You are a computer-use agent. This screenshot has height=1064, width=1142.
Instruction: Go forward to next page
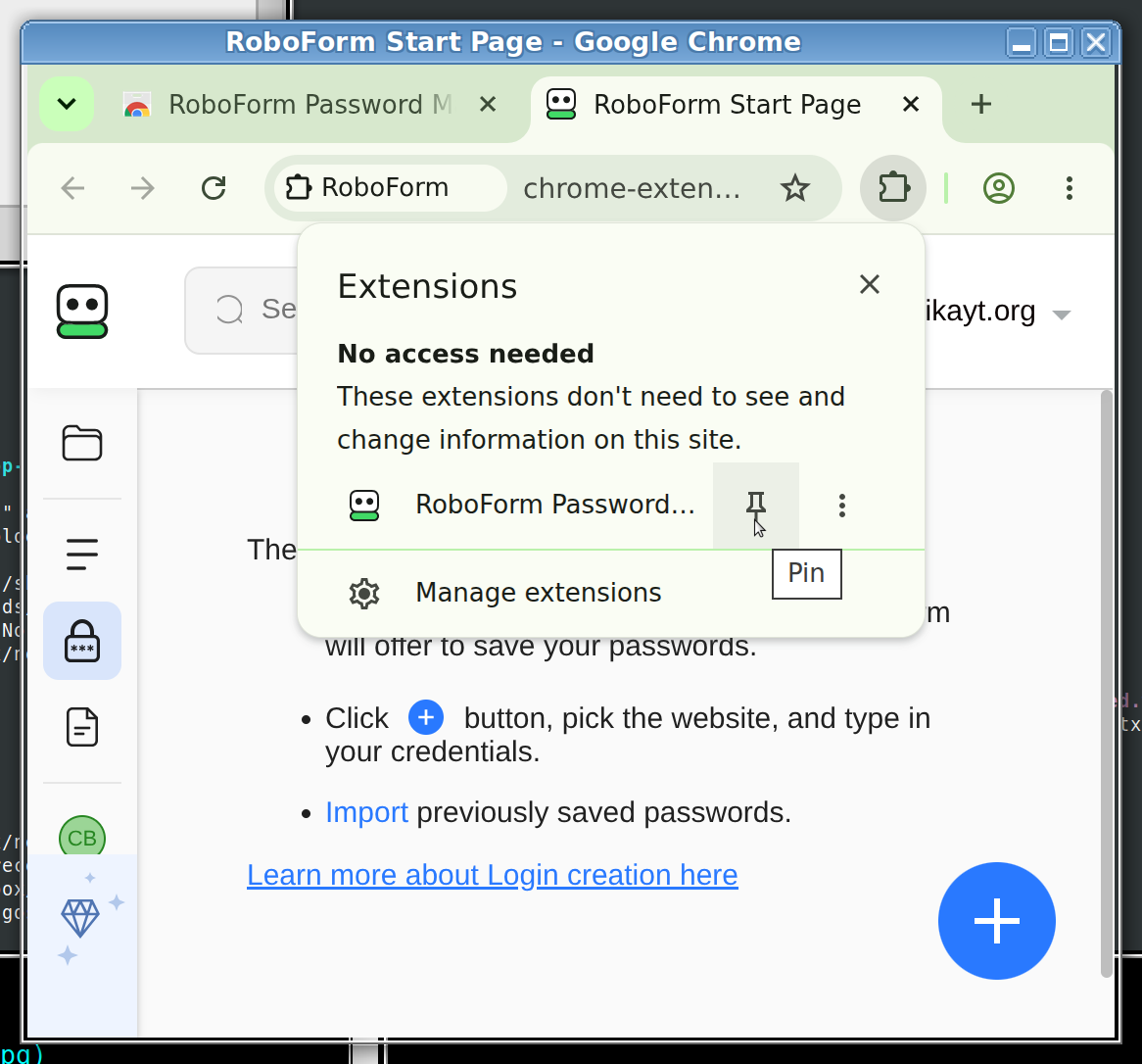pyautogui.click(x=143, y=188)
